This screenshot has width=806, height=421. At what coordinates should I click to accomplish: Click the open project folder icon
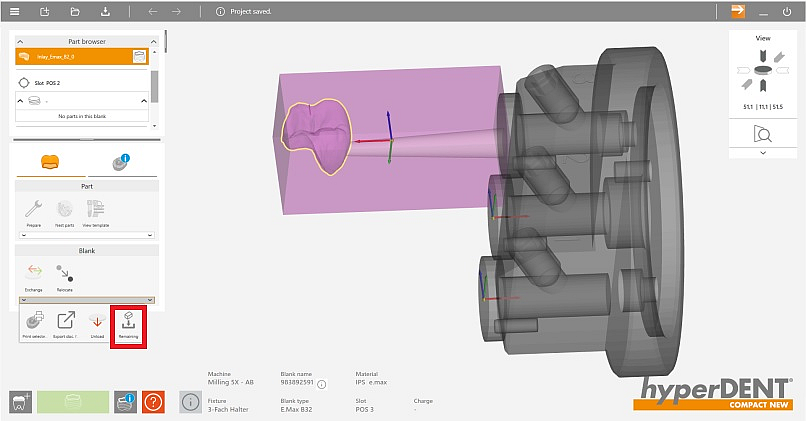point(75,12)
